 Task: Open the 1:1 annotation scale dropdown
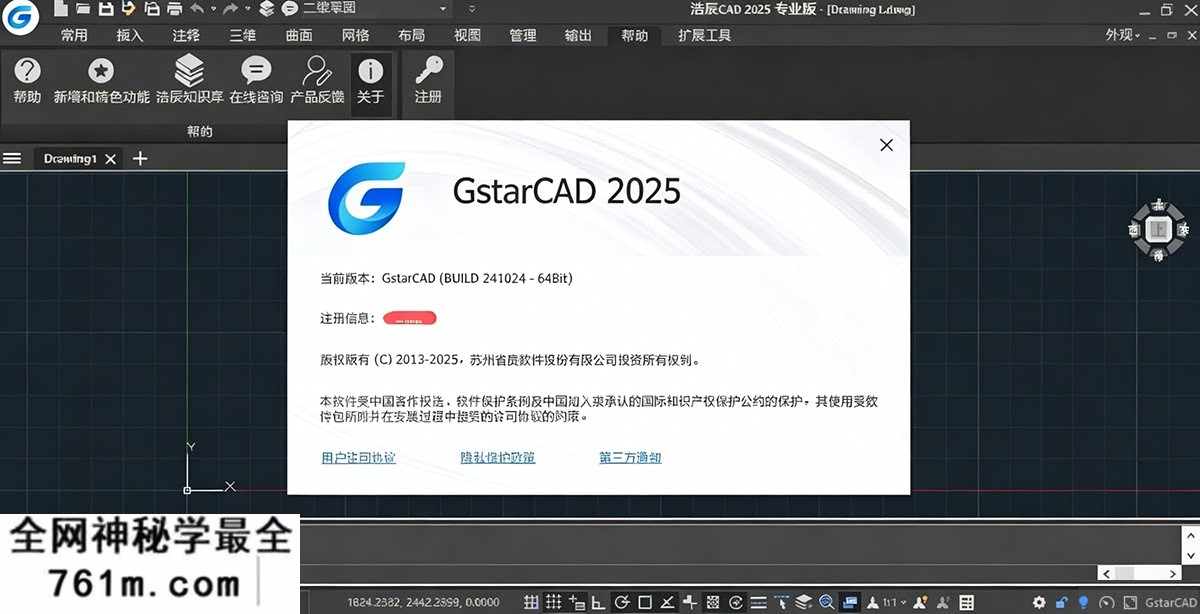click(893, 603)
